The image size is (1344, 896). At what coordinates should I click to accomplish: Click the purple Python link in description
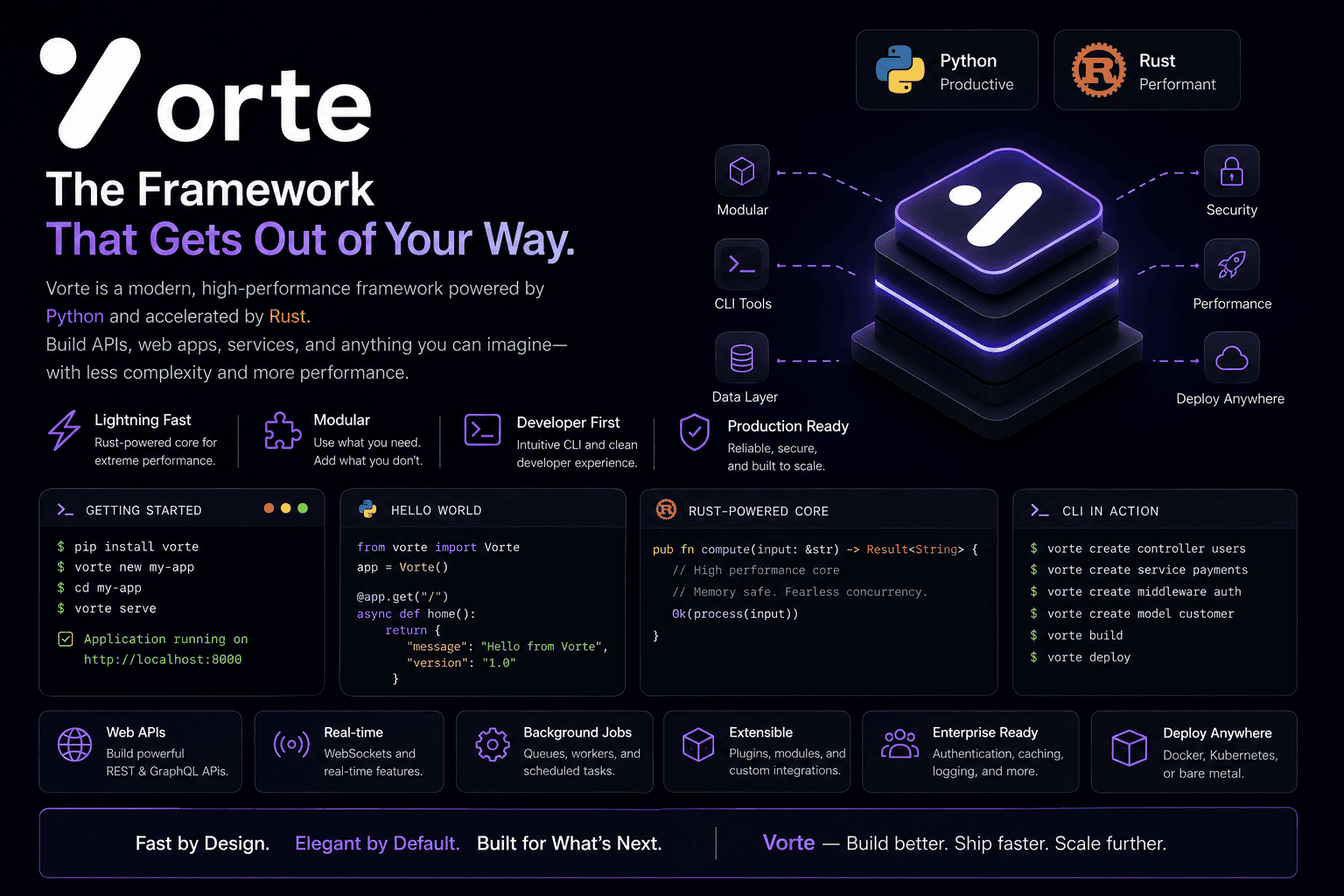click(x=75, y=317)
